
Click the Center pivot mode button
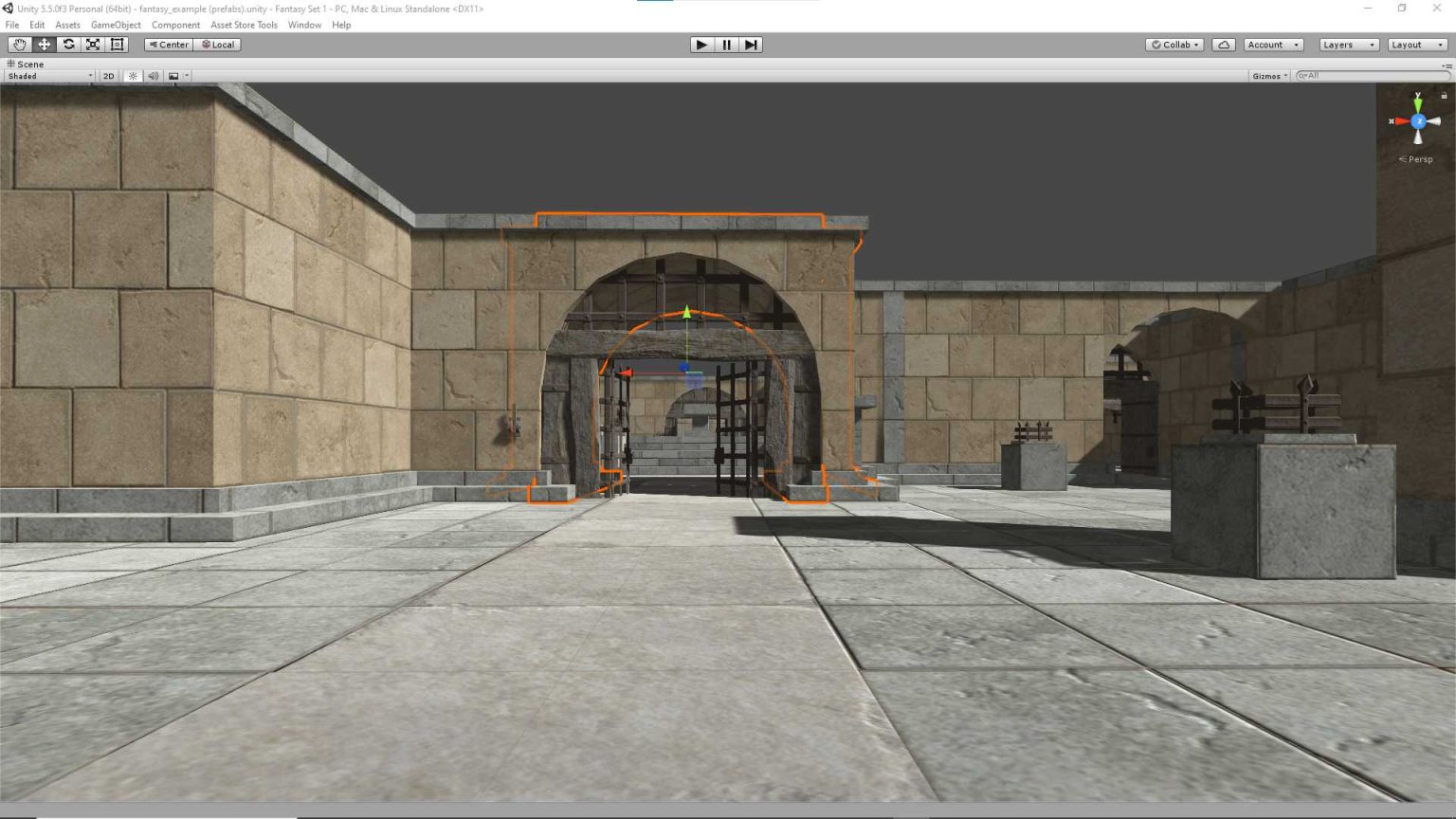point(169,45)
